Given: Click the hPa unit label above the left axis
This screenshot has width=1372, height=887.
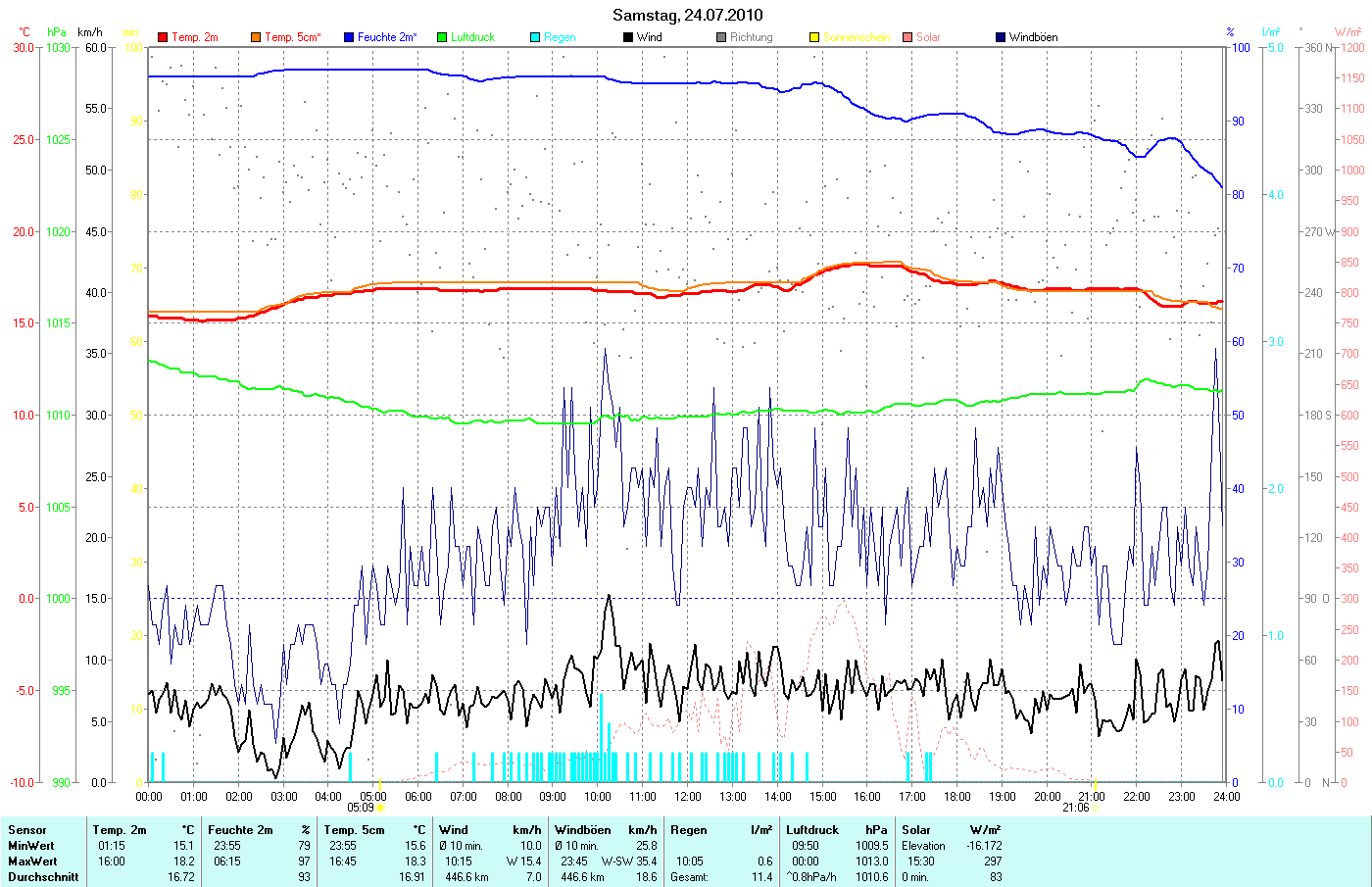Looking at the screenshot, I should click(x=57, y=32).
